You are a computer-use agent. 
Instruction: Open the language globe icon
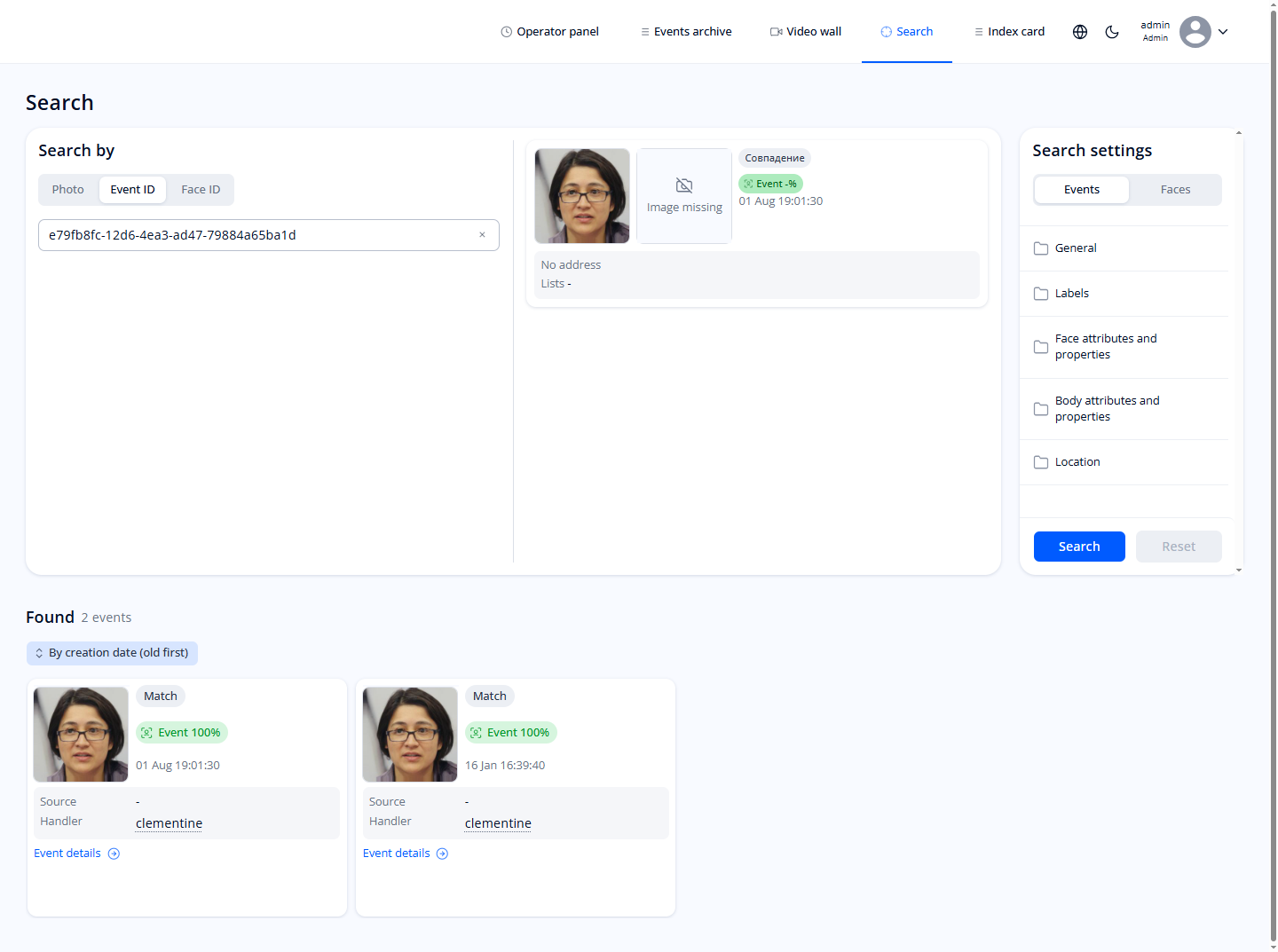[1080, 31]
